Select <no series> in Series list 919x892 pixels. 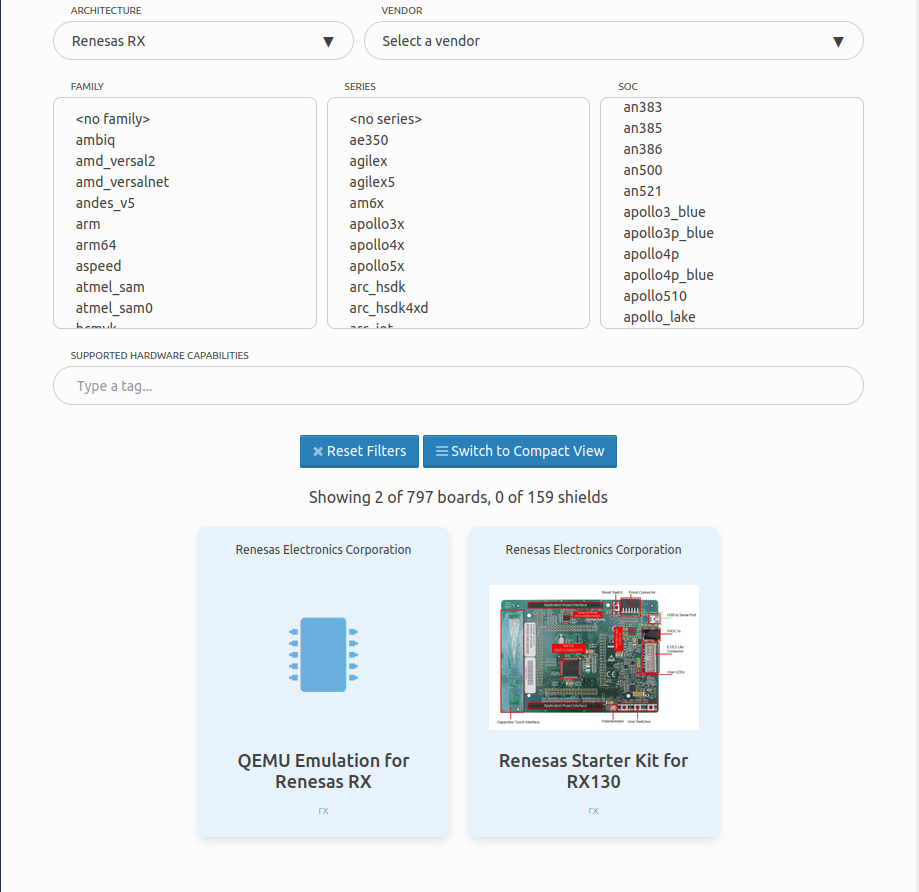coord(386,119)
